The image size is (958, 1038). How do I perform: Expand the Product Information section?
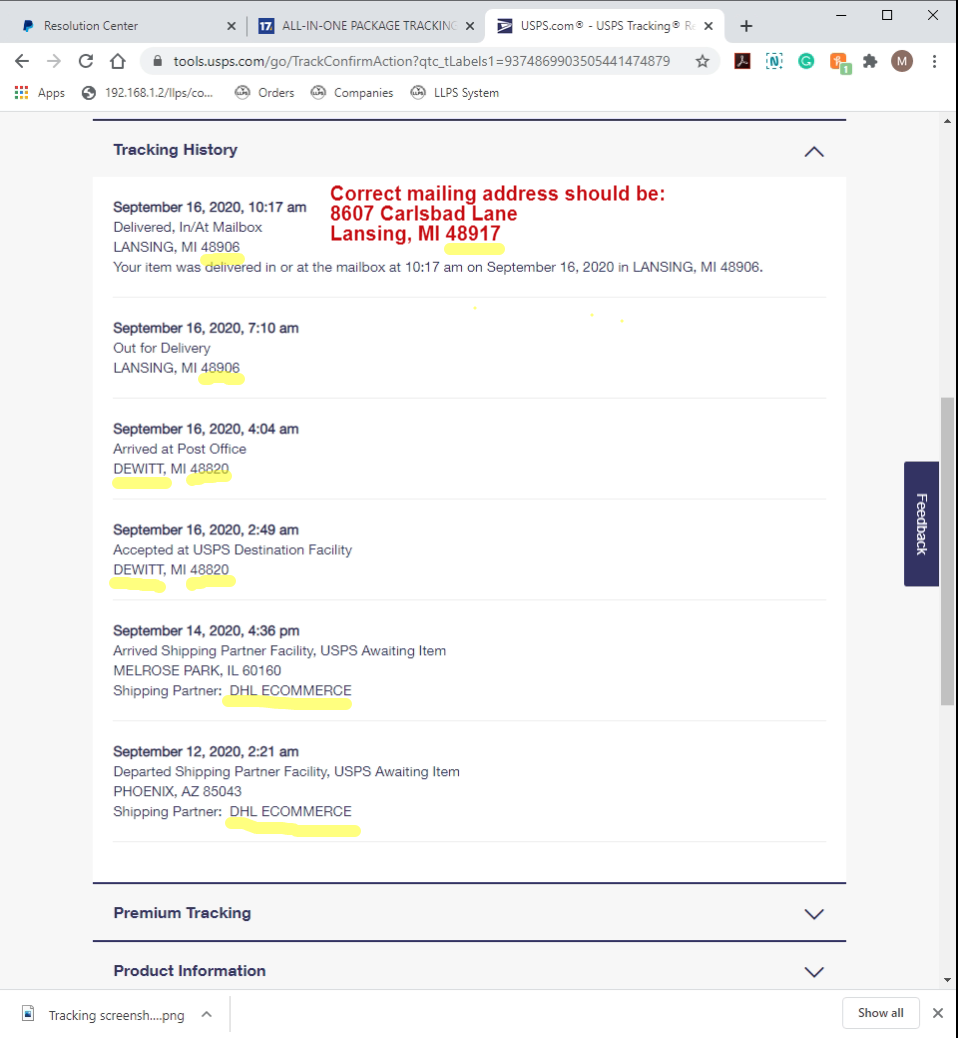[x=814, y=971]
